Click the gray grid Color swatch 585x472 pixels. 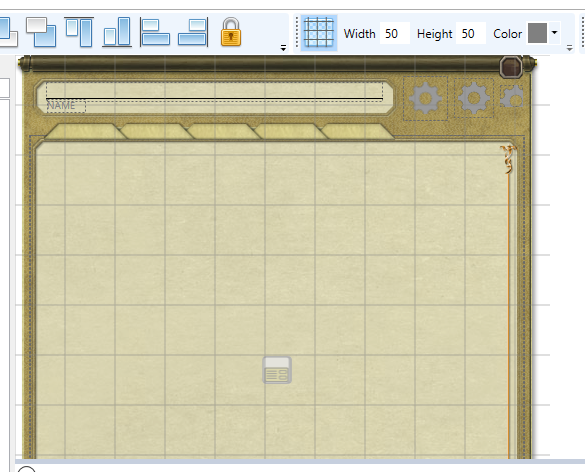pyautogui.click(x=537, y=33)
